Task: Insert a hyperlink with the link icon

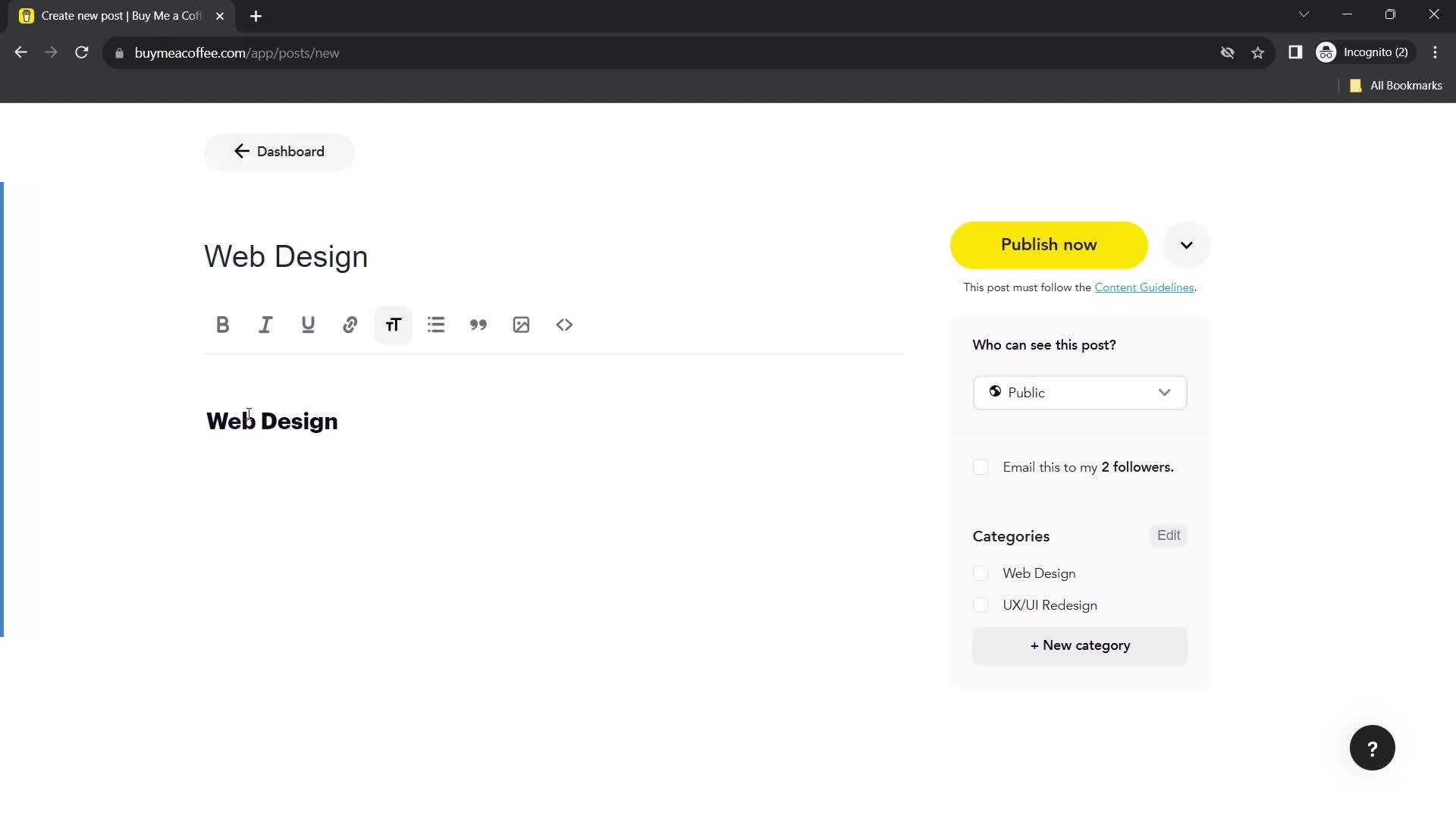Action: point(350,325)
